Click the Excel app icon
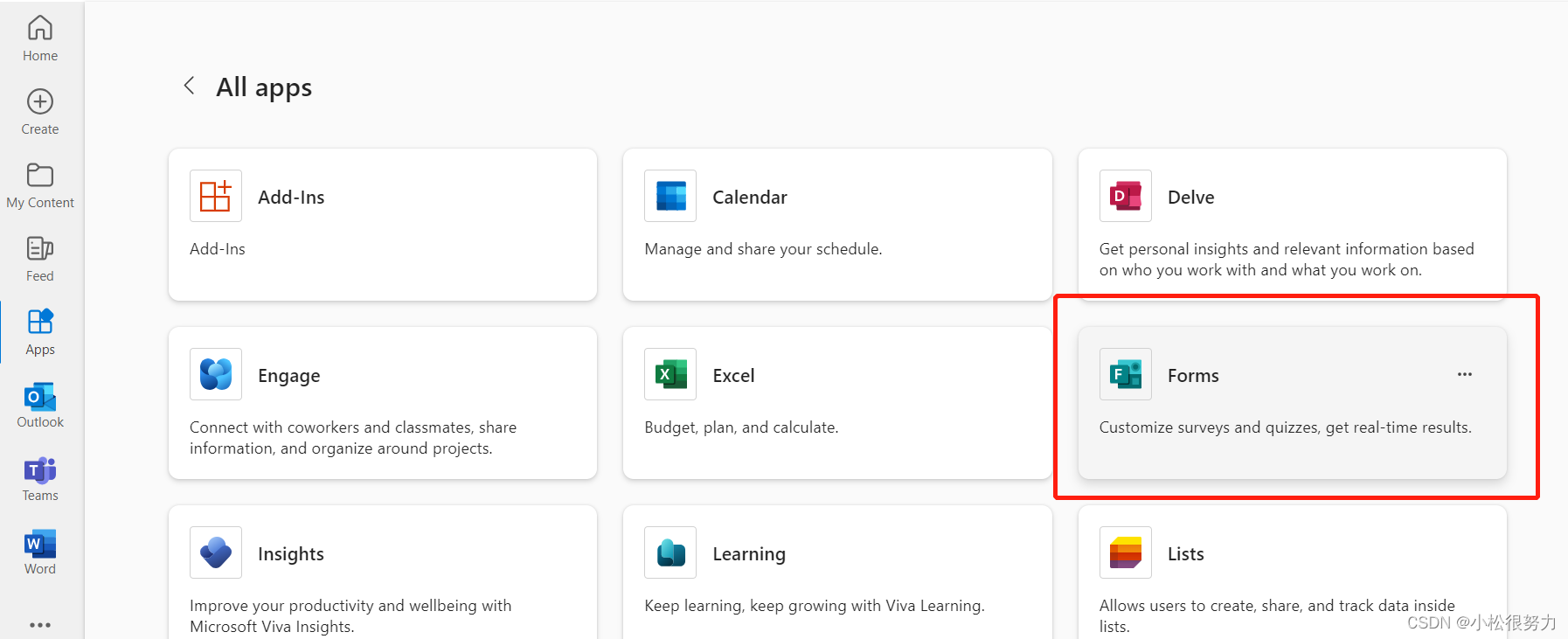This screenshot has width=1568, height=639. click(x=670, y=374)
